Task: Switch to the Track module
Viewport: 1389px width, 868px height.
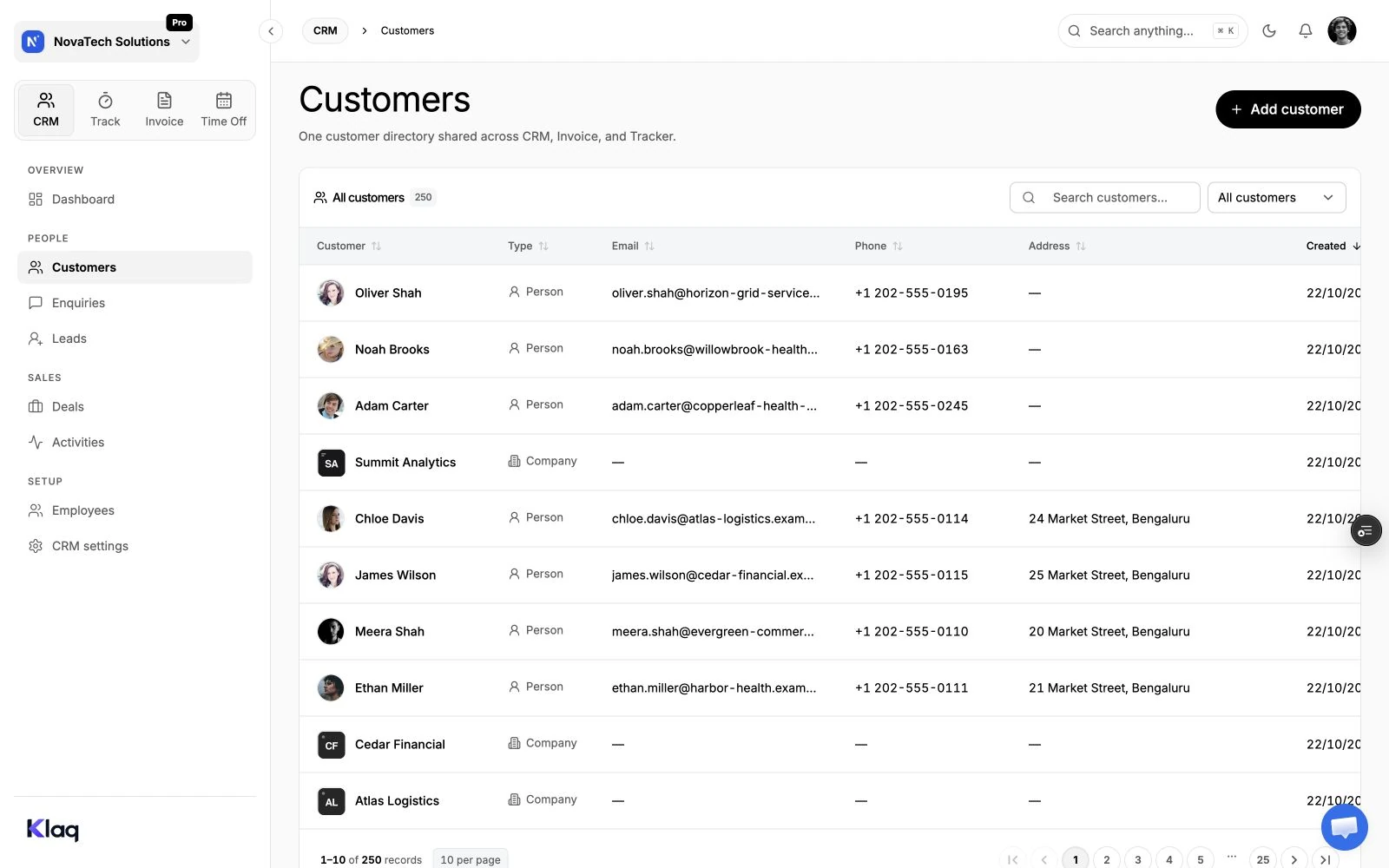Action: 105,110
